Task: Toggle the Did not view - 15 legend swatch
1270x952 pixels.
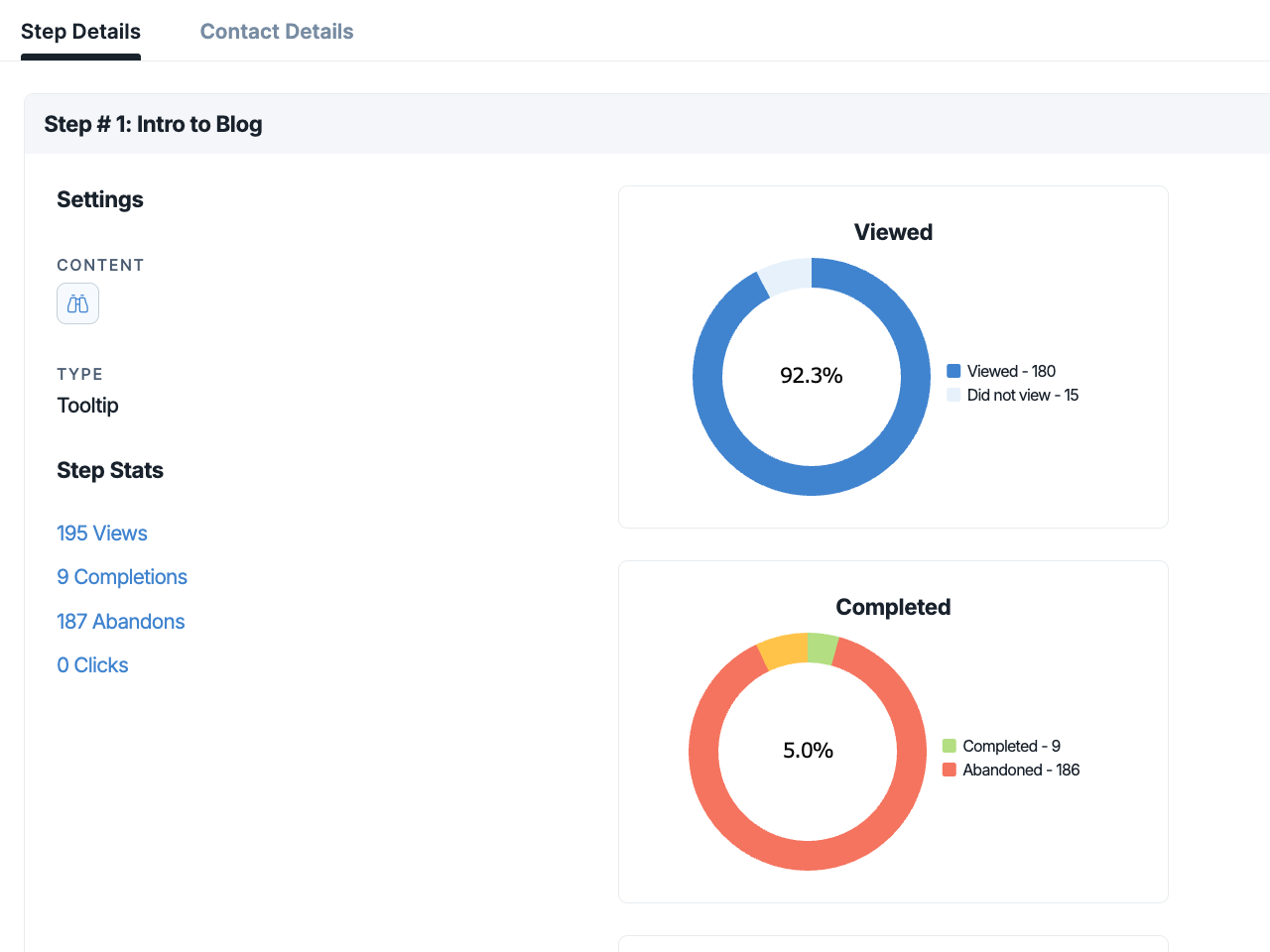Action: point(953,395)
